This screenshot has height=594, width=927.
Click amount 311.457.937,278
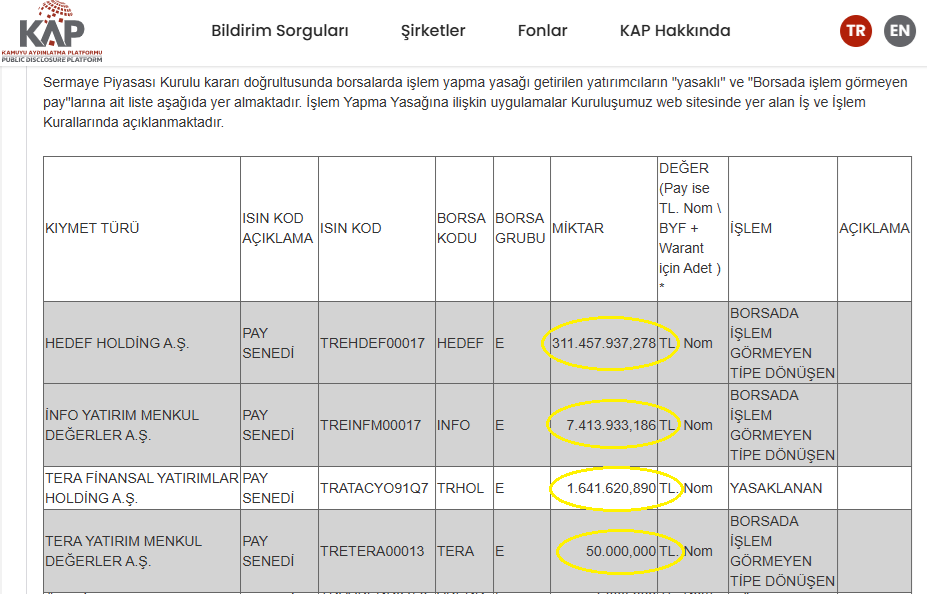tap(604, 343)
